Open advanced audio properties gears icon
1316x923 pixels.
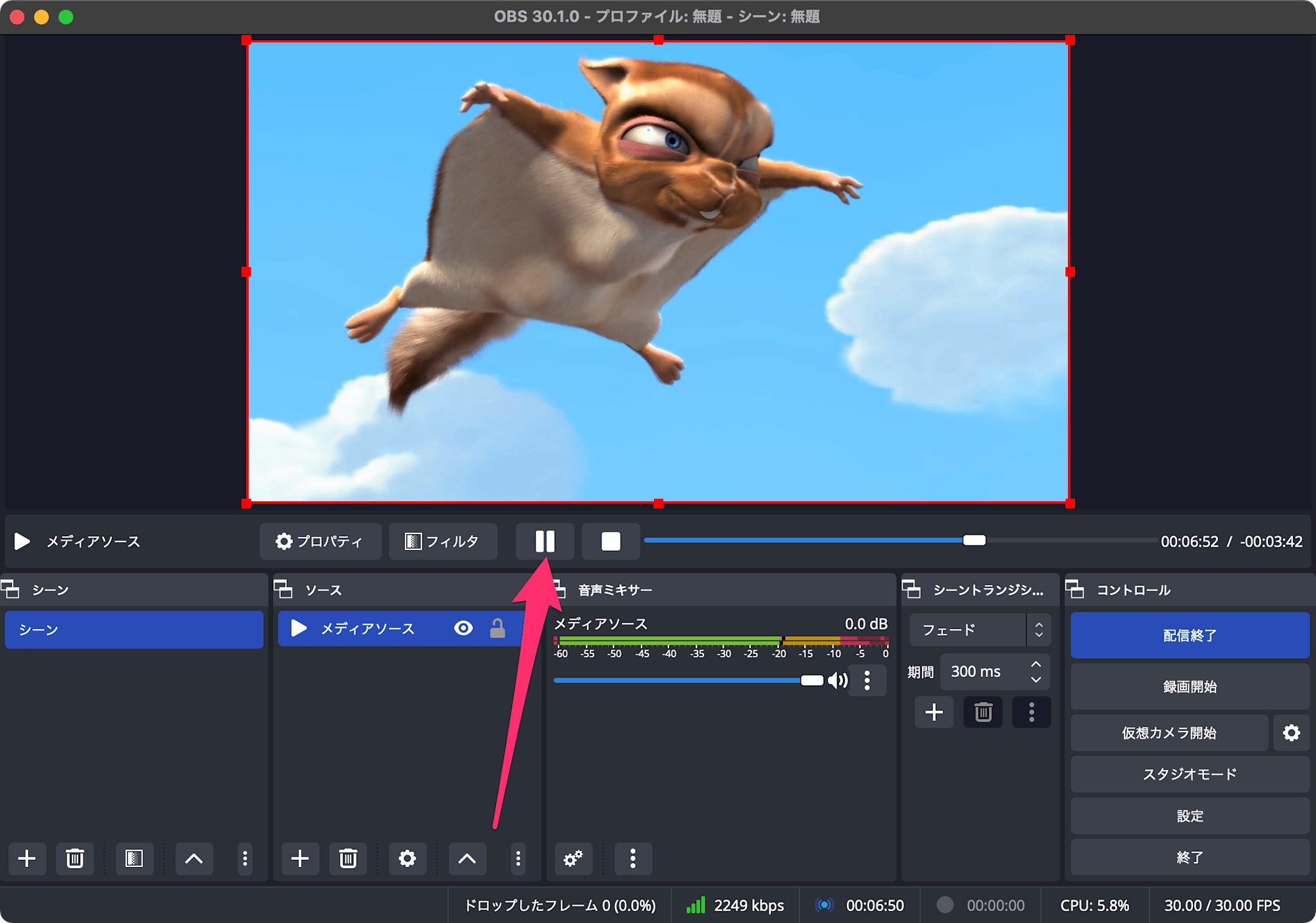(573, 859)
